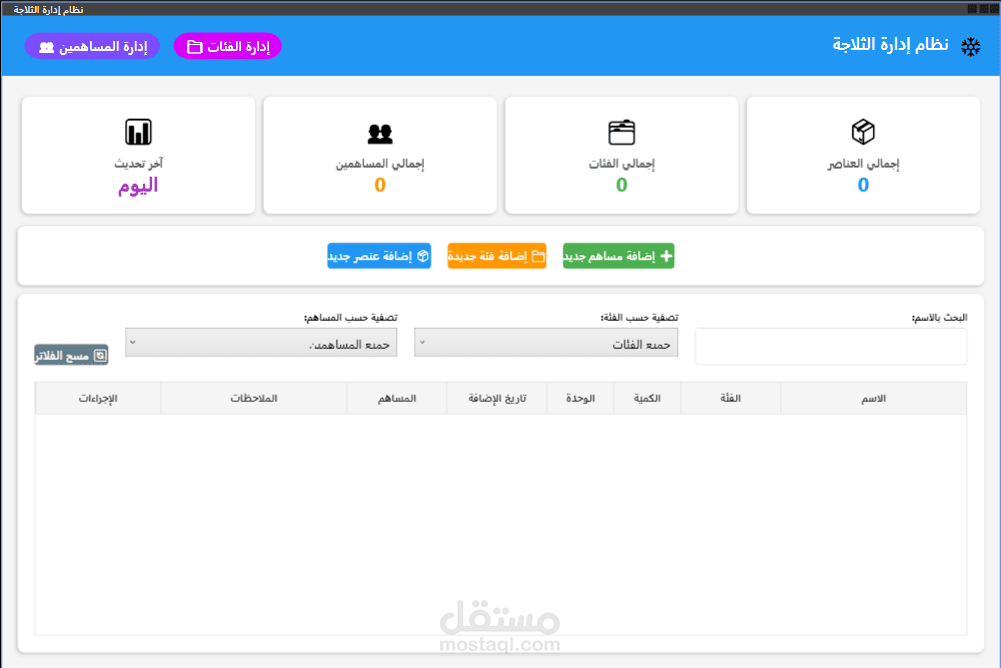Screen dimensions: 1001x668
Task: Click إضافة عنصر جديد blue button
Action: click(379, 256)
